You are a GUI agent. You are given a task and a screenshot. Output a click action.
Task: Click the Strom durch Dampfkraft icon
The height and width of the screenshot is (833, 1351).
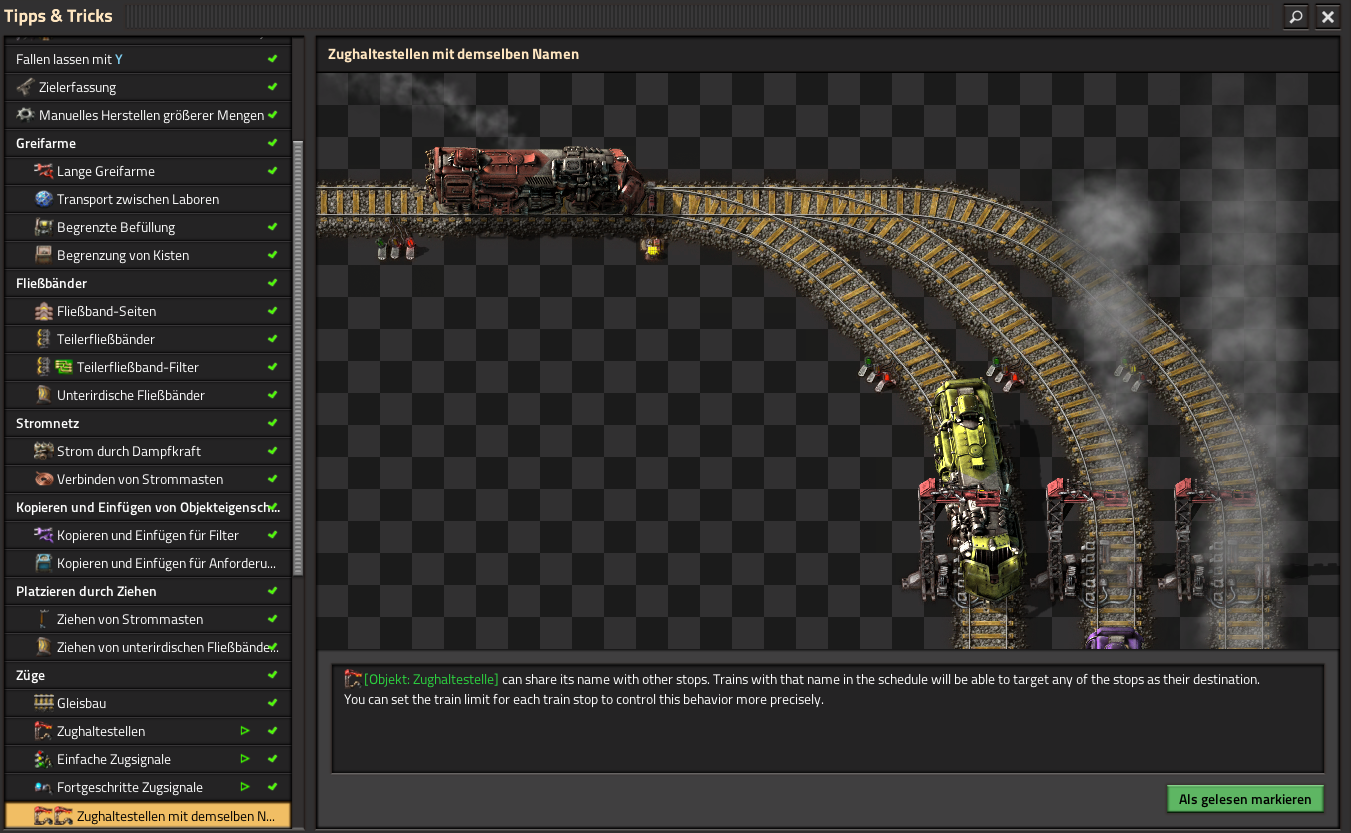point(43,451)
